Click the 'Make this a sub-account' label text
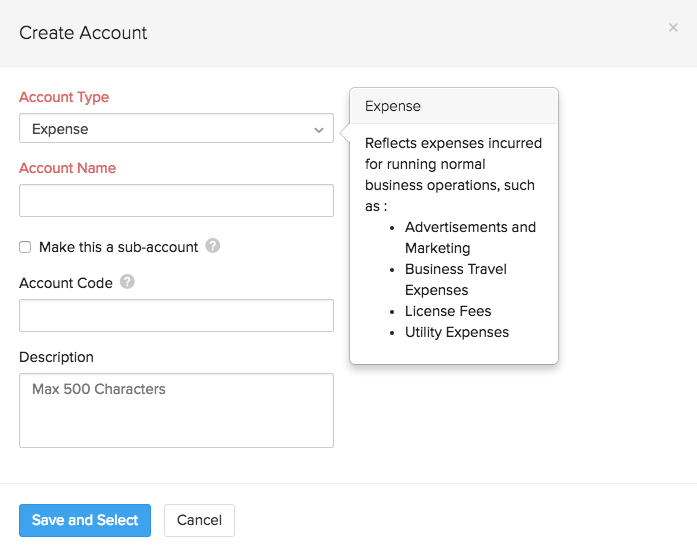The width and height of the screenshot is (697, 555). pyautogui.click(x=118, y=247)
